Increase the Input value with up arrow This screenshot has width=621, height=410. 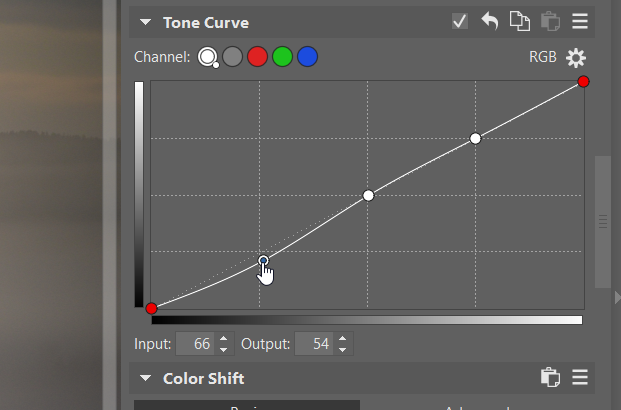223,339
